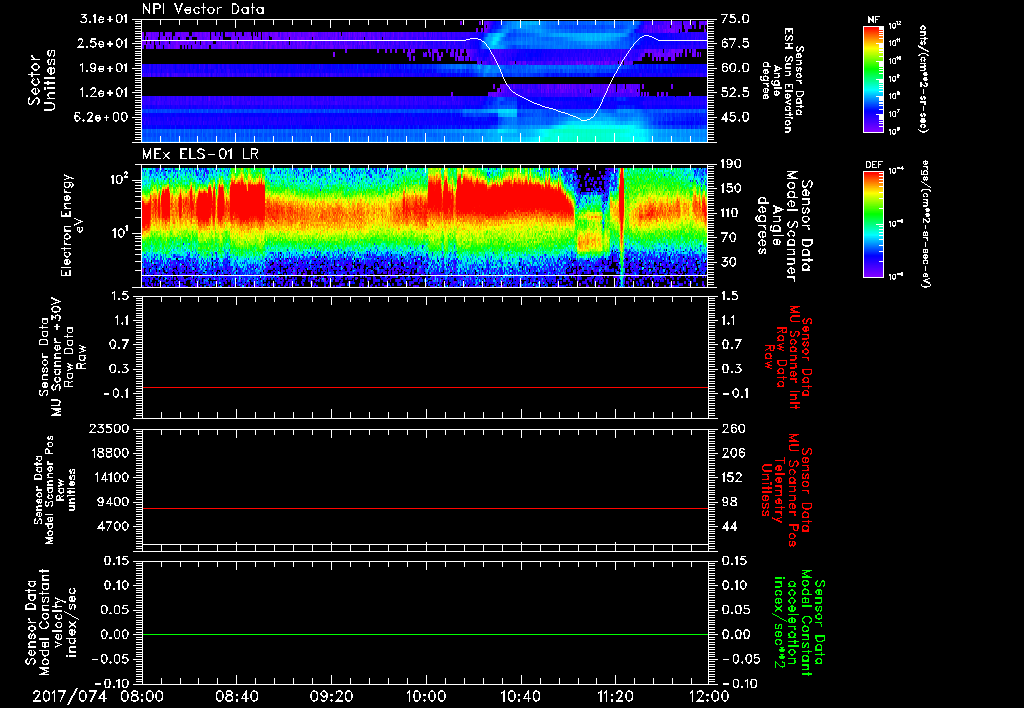Click the 190 scanner angle tick
1024x708 pixels.
tap(732, 164)
